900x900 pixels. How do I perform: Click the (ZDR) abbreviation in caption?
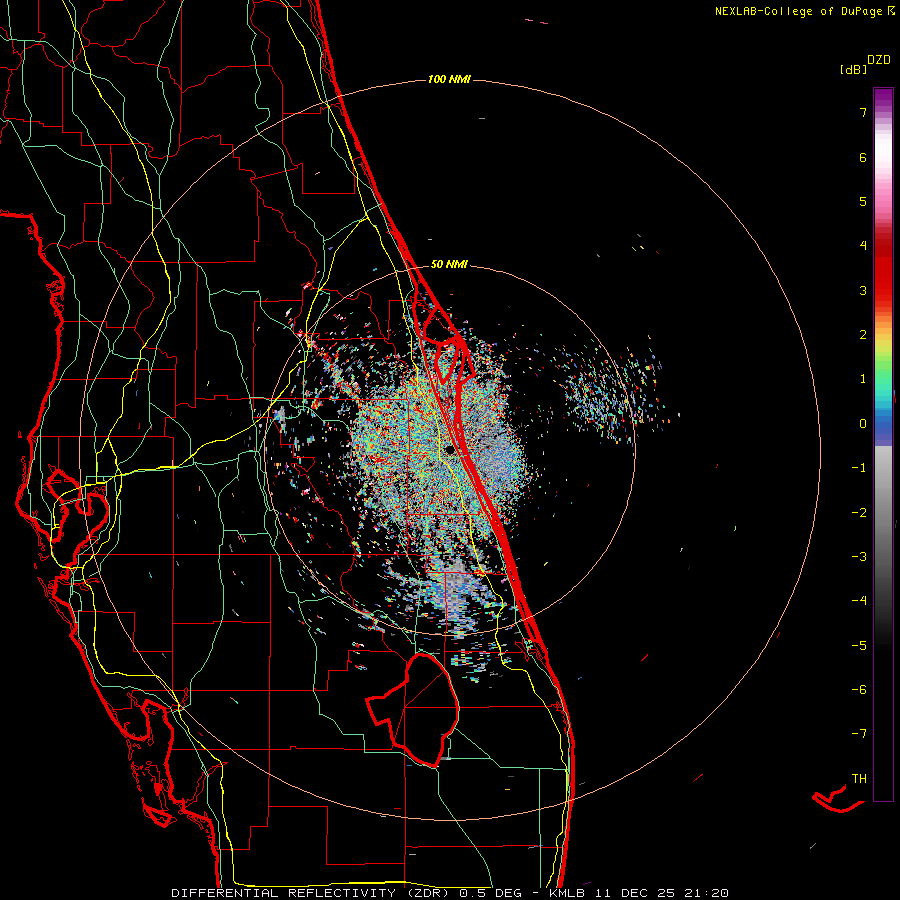(x=429, y=893)
